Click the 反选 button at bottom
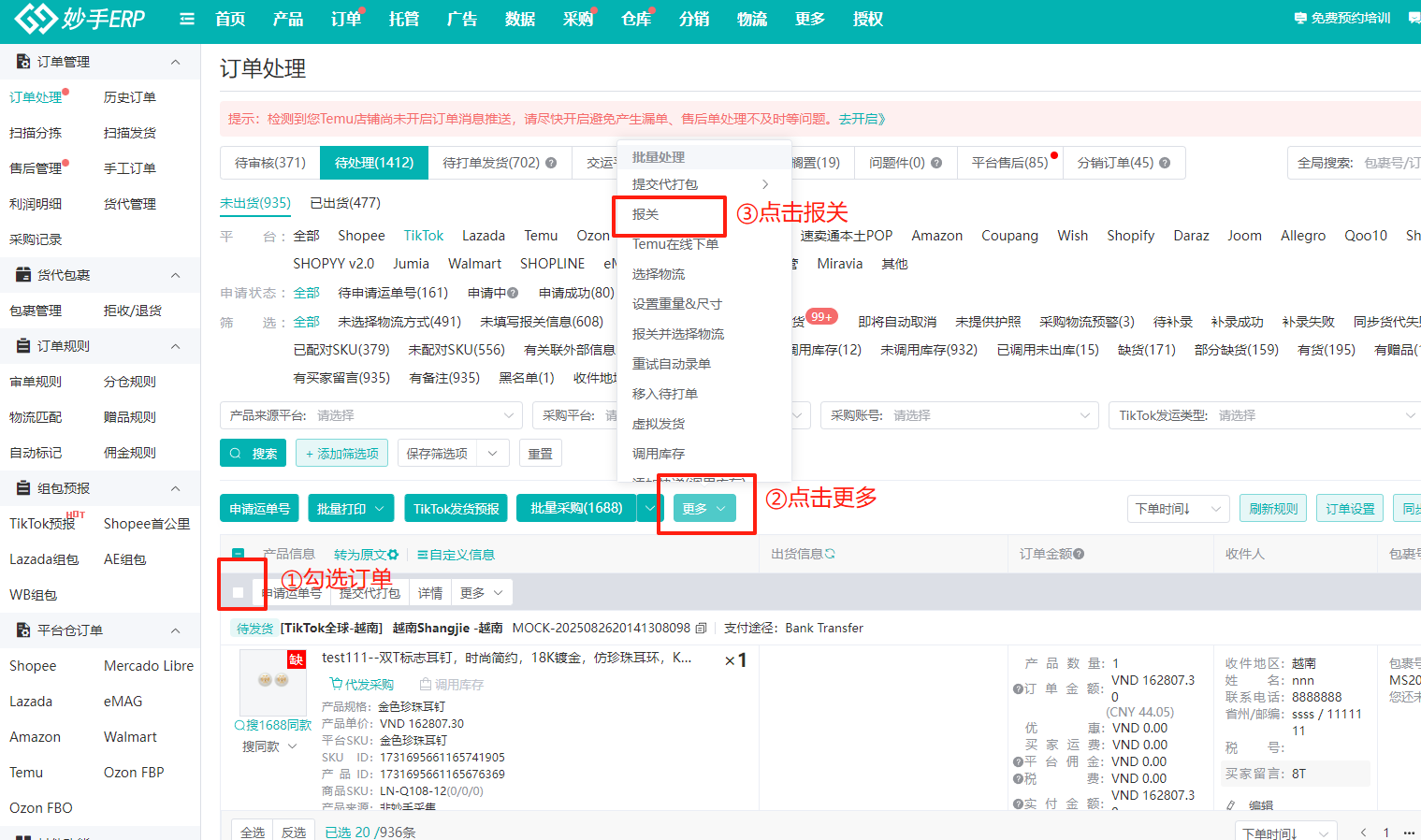 point(294,832)
